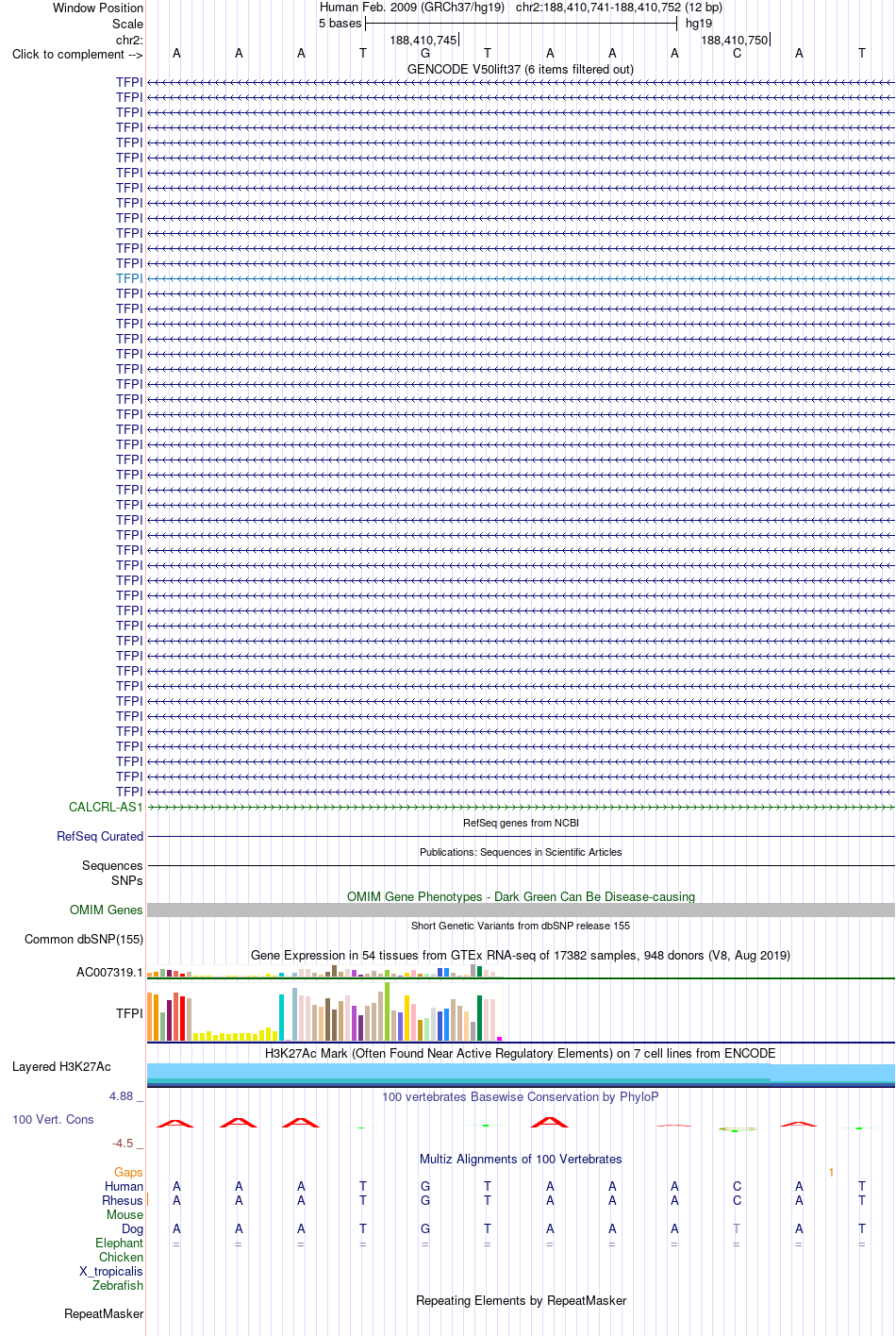Open the RefSeq Curated track label
Image resolution: width=896 pixels, height=1336 pixels.
click(100, 836)
